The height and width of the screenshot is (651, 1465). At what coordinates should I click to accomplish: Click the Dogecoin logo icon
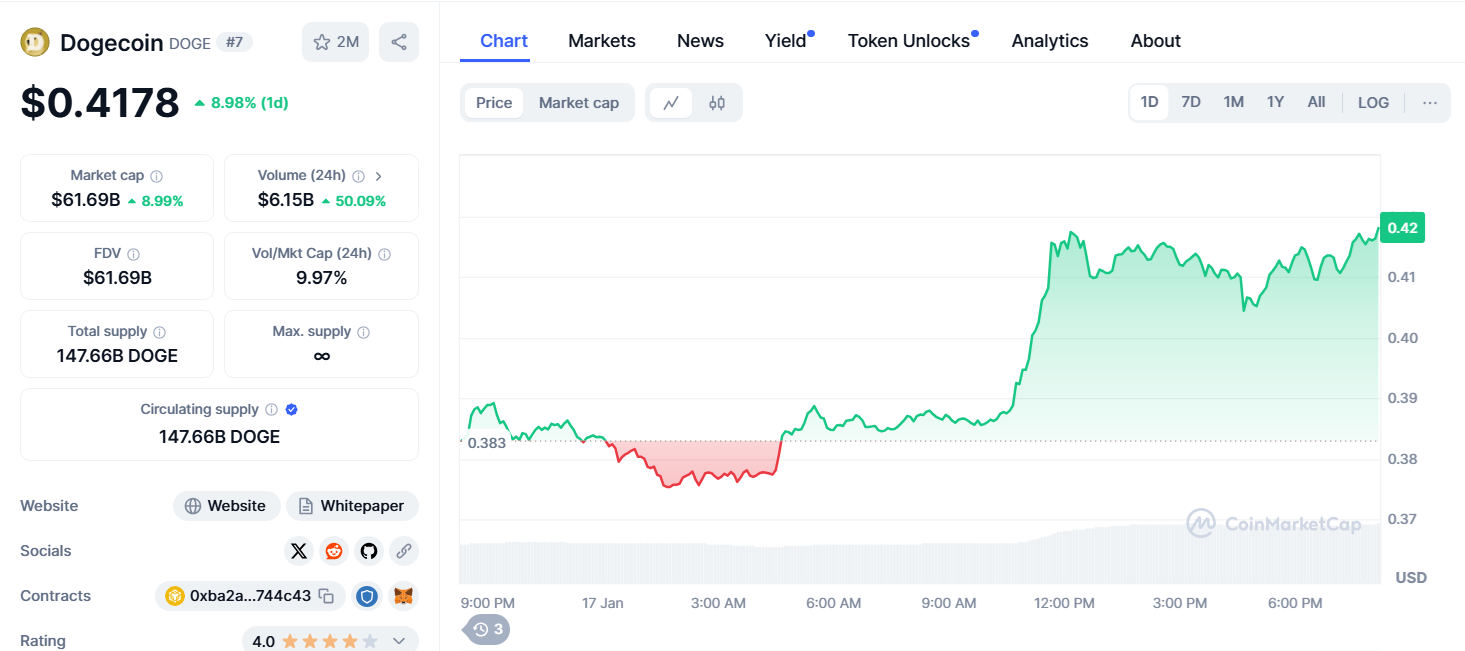pyautogui.click(x=35, y=42)
